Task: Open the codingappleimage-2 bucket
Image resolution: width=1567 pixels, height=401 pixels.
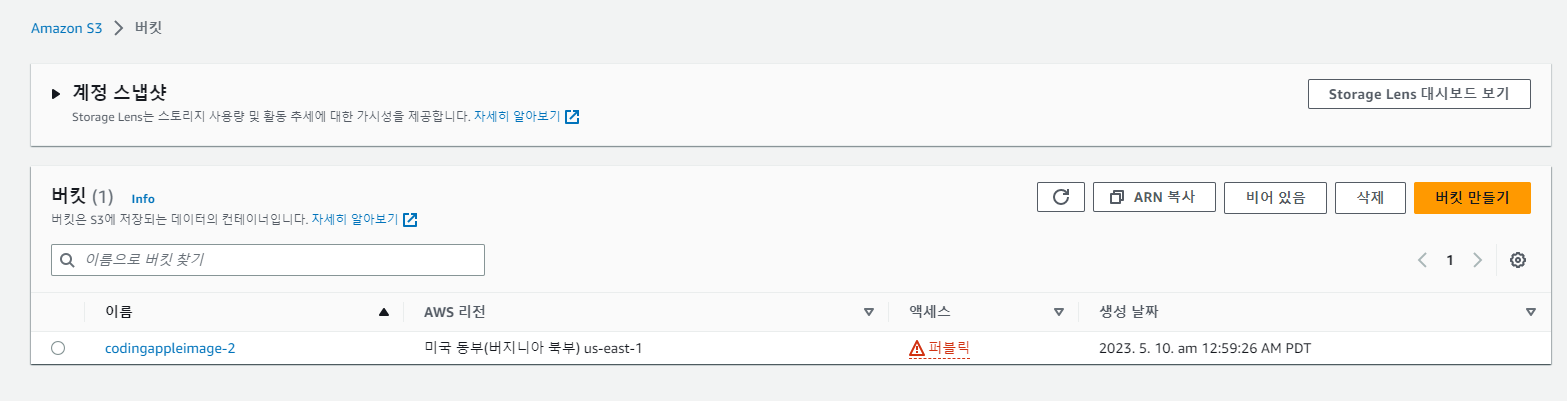Action: click(170, 348)
